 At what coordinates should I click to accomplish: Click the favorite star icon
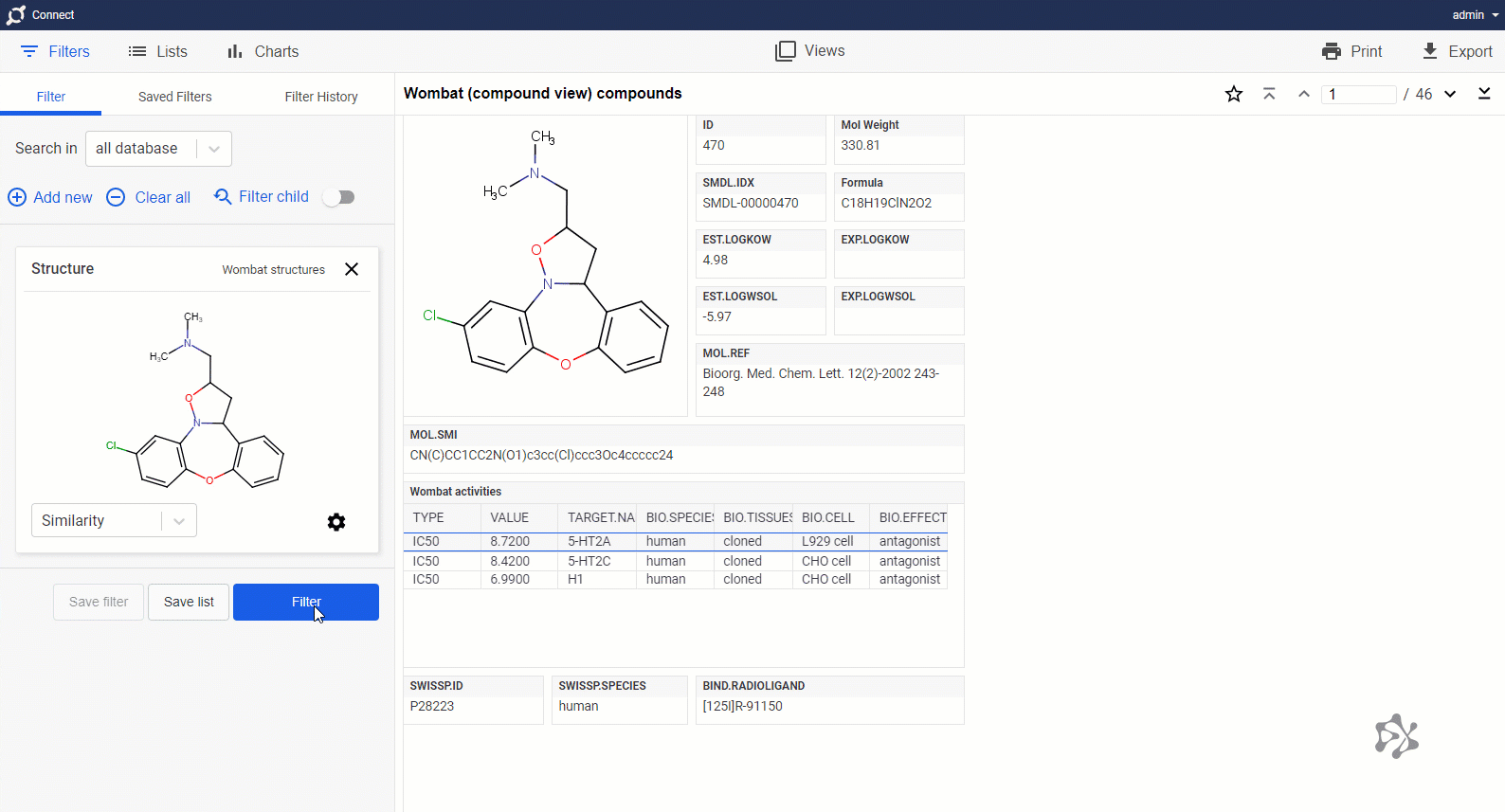[1233, 94]
